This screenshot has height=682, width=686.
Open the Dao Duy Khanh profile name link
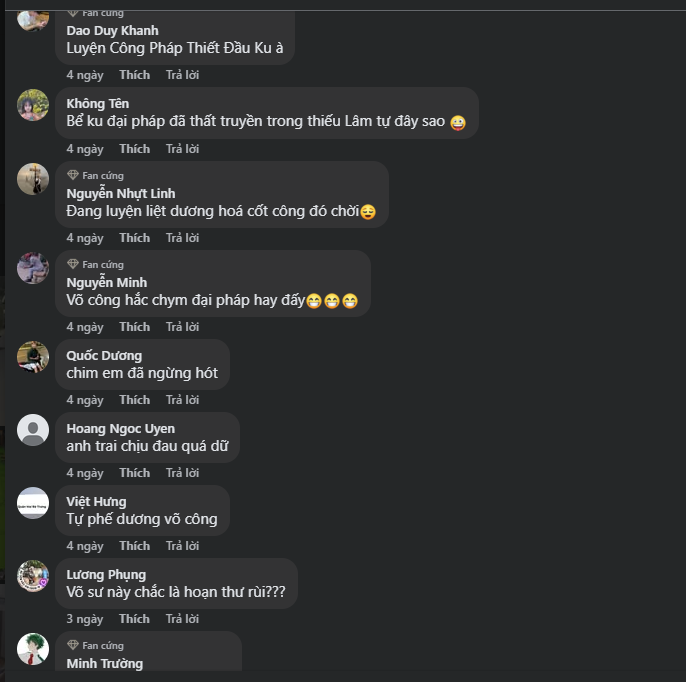[112, 31]
